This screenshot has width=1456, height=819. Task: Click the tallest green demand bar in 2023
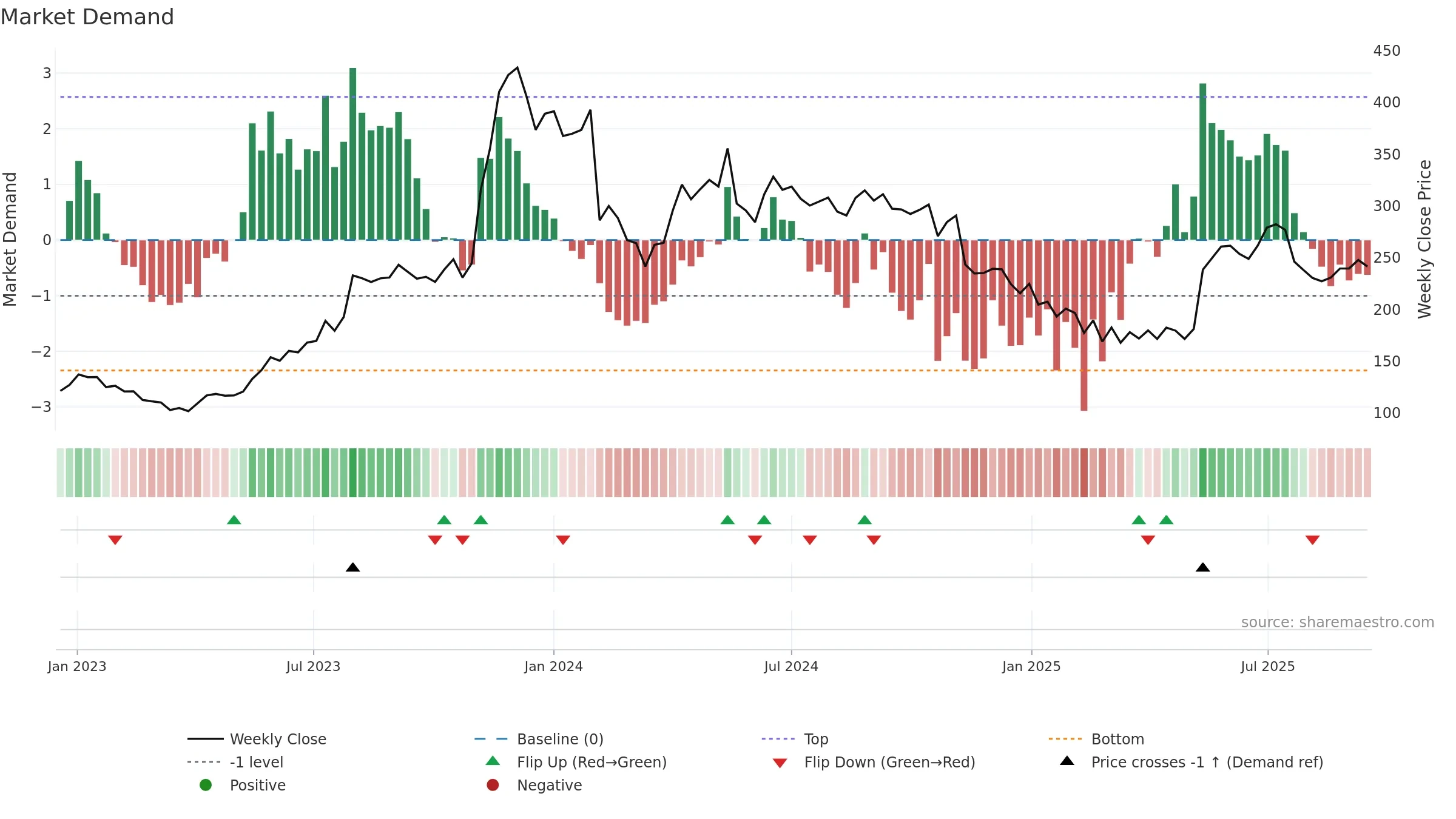(x=352, y=153)
